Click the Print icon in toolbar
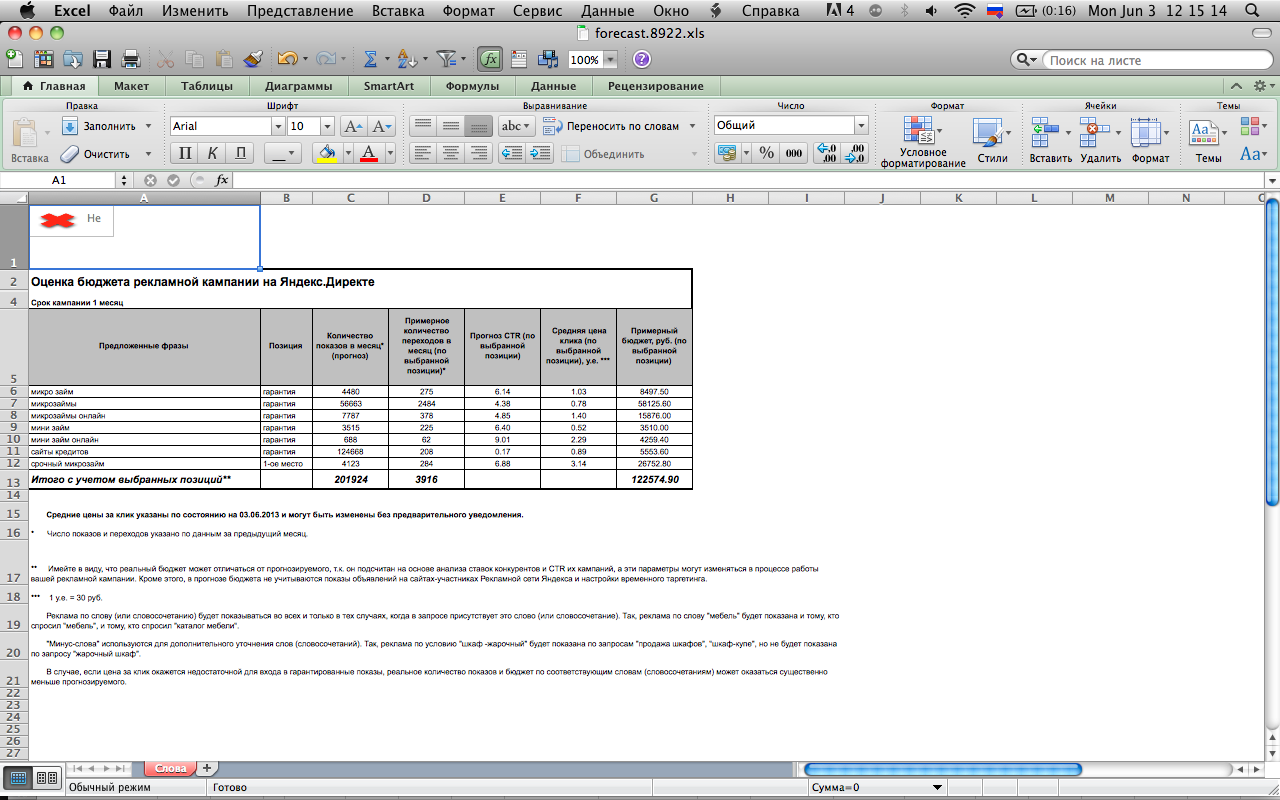Screen dimensions: 1280x800 [130, 59]
